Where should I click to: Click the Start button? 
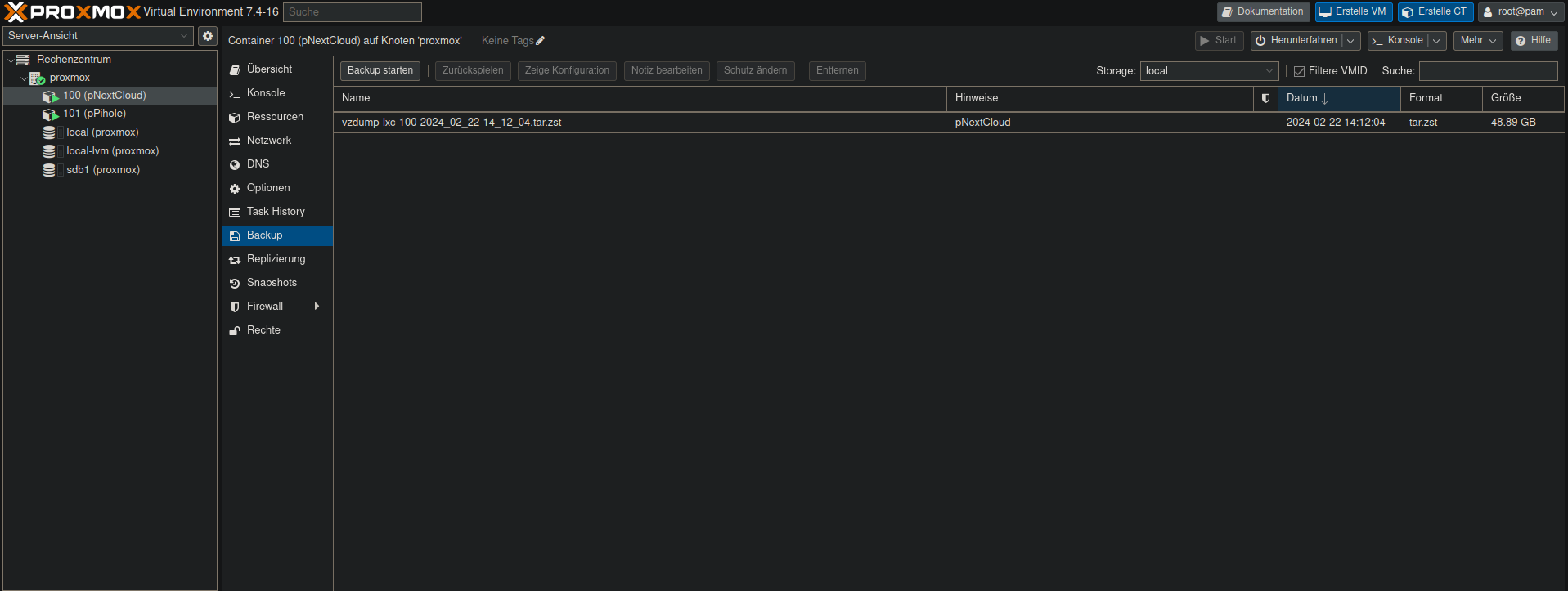1219,41
